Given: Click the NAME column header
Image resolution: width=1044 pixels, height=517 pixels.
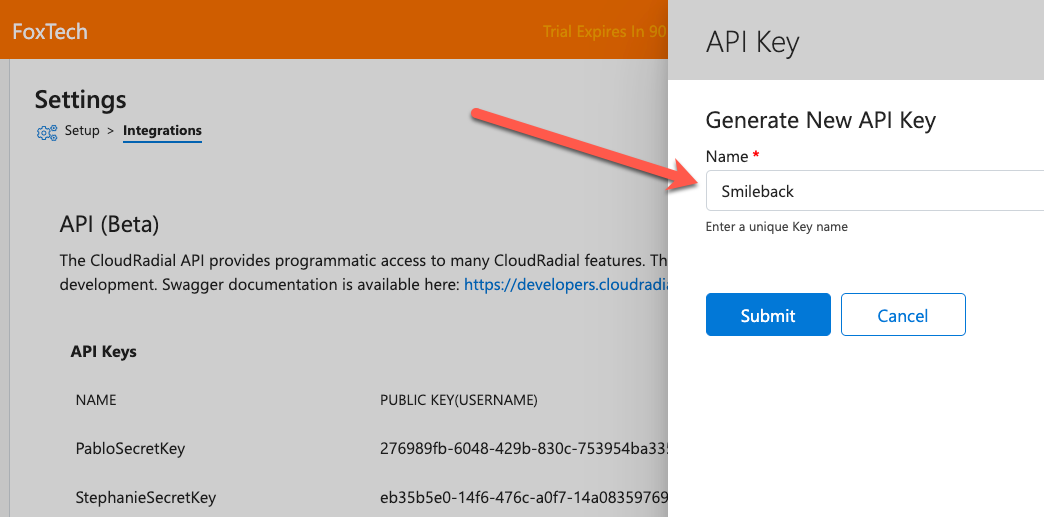Looking at the screenshot, I should 96,400.
